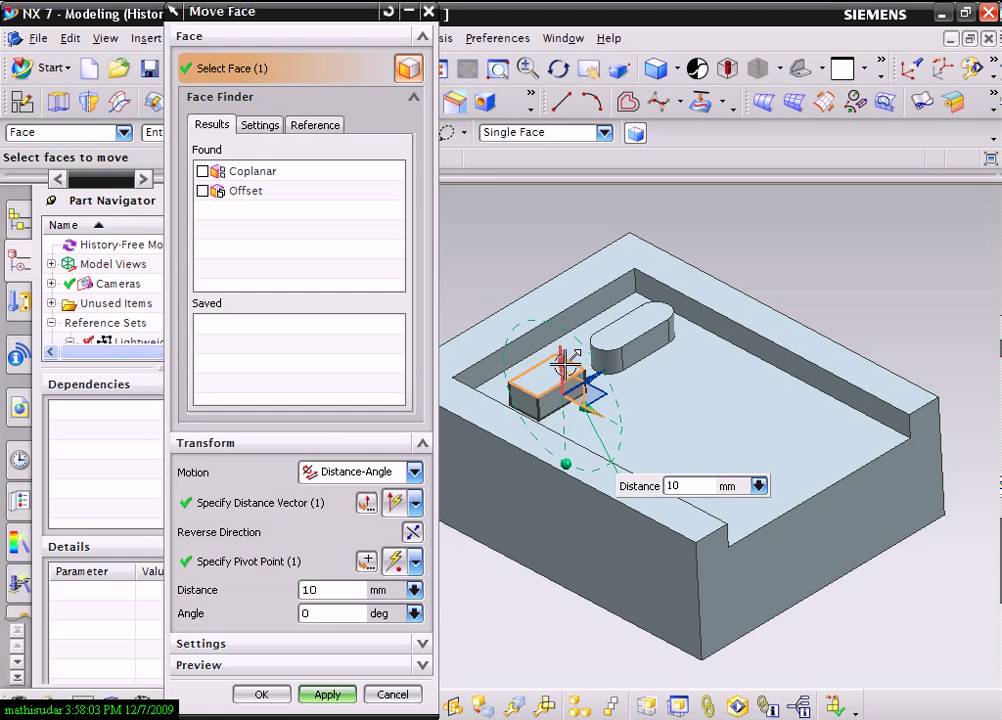The image size is (1002, 720).
Task: Open the Preferences menu
Action: click(497, 38)
